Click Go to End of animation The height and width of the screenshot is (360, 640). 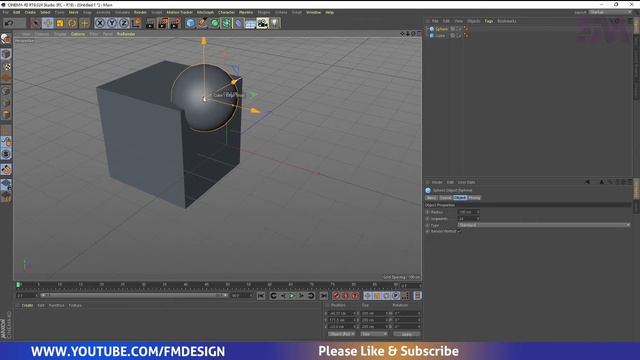(x=323, y=296)
